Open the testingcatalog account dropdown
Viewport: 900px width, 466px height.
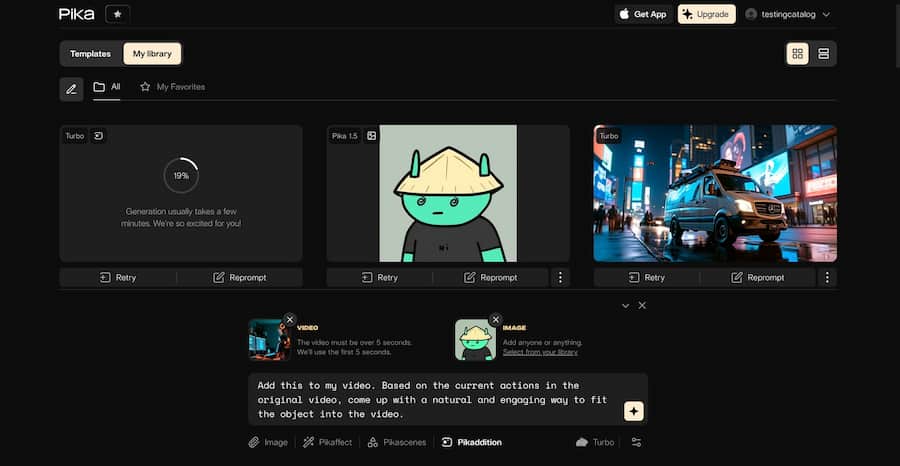[x=788, y=14]
